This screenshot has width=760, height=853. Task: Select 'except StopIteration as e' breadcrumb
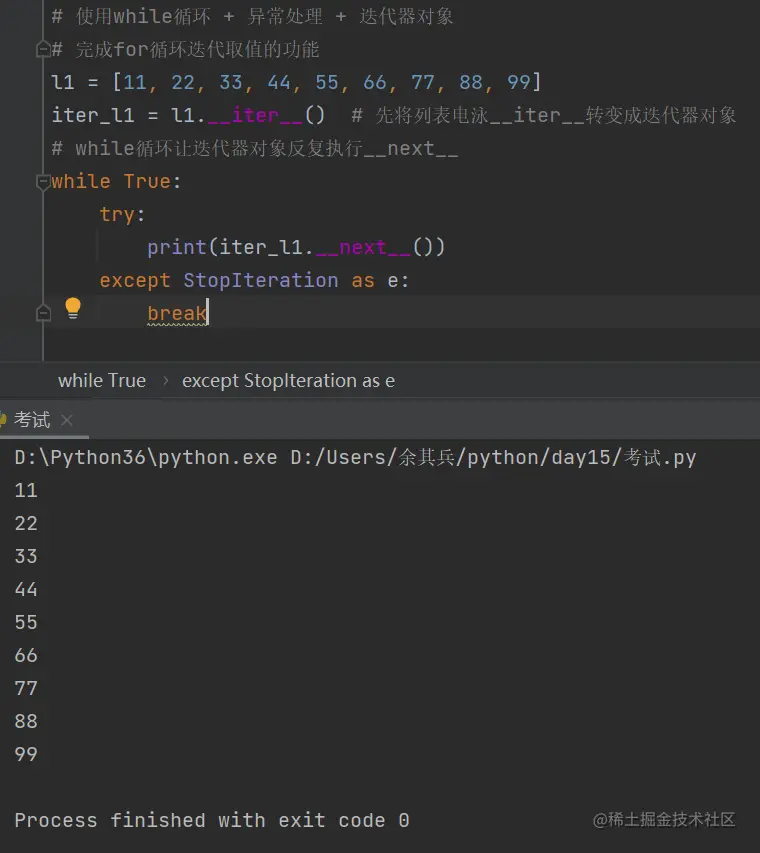click(x=288, y=380)
